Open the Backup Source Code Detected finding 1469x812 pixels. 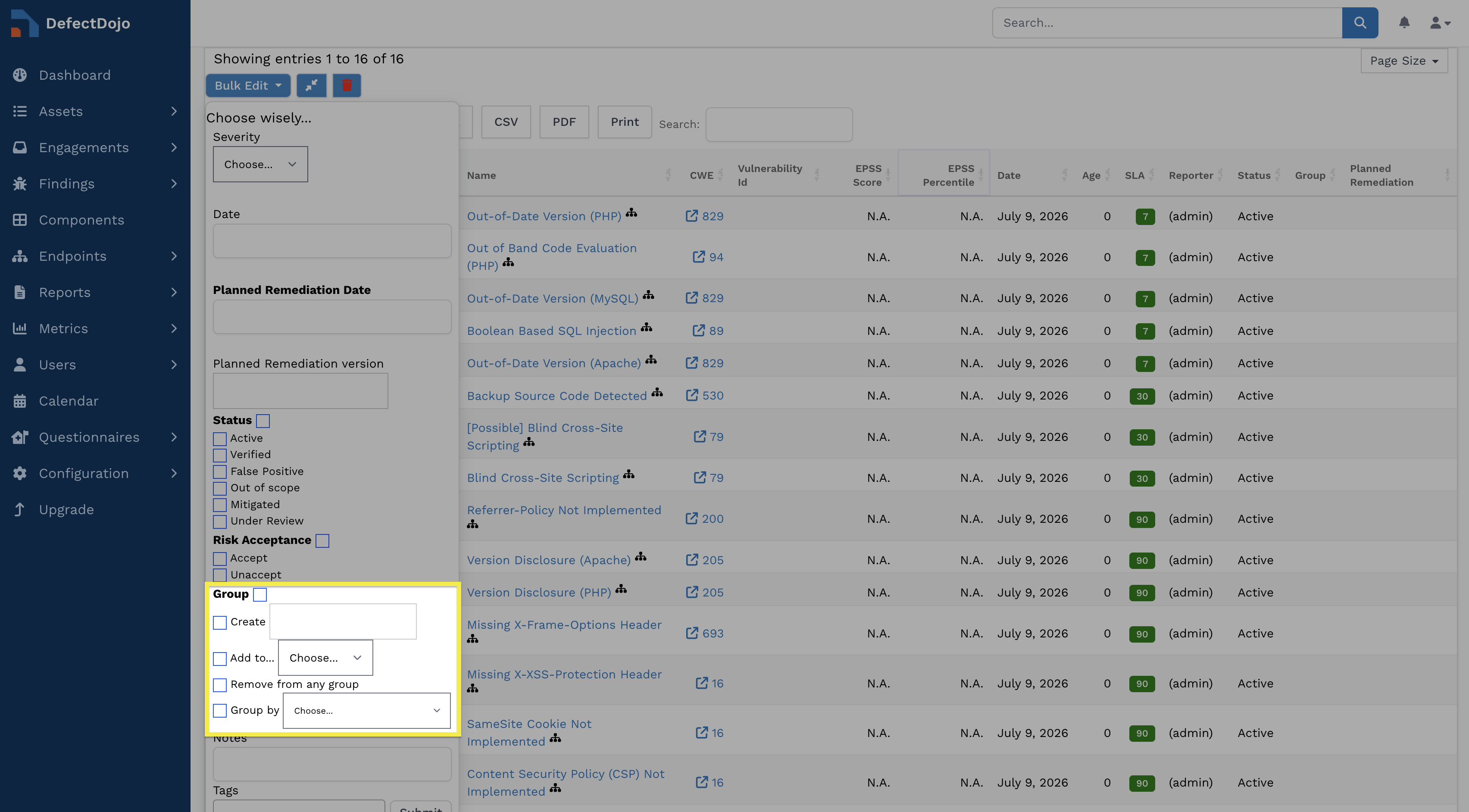coord(556,396)
